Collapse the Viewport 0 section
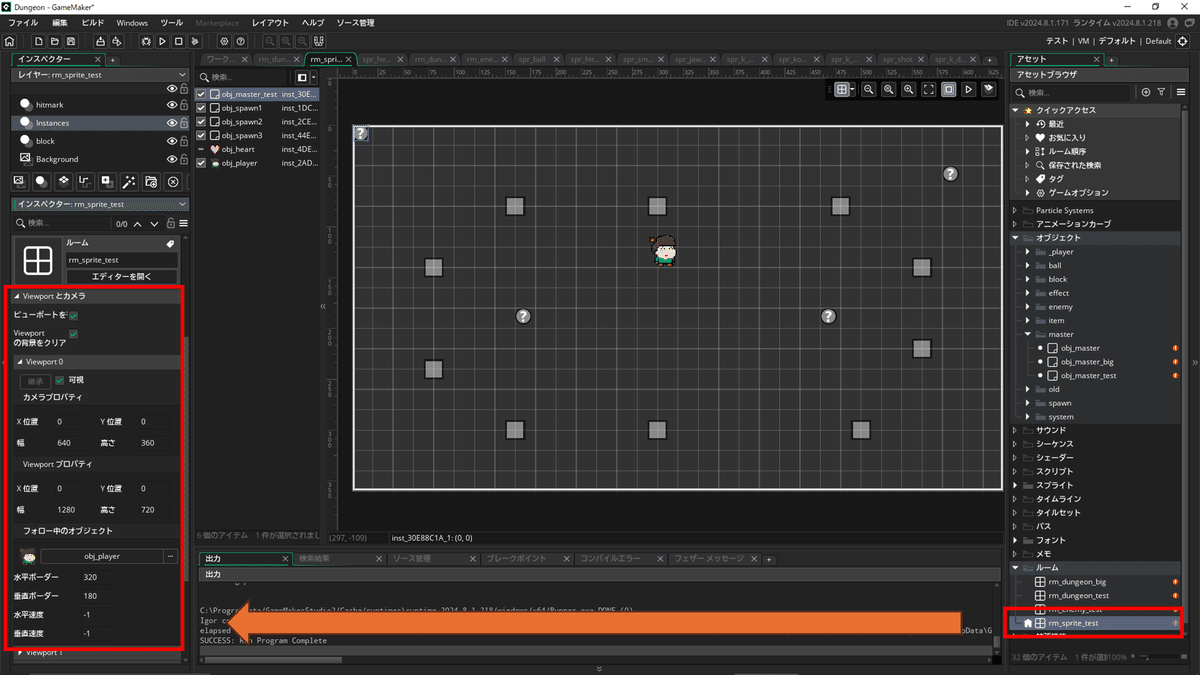The height and width of the screenshot is (675, 1200). coord(19,362)
